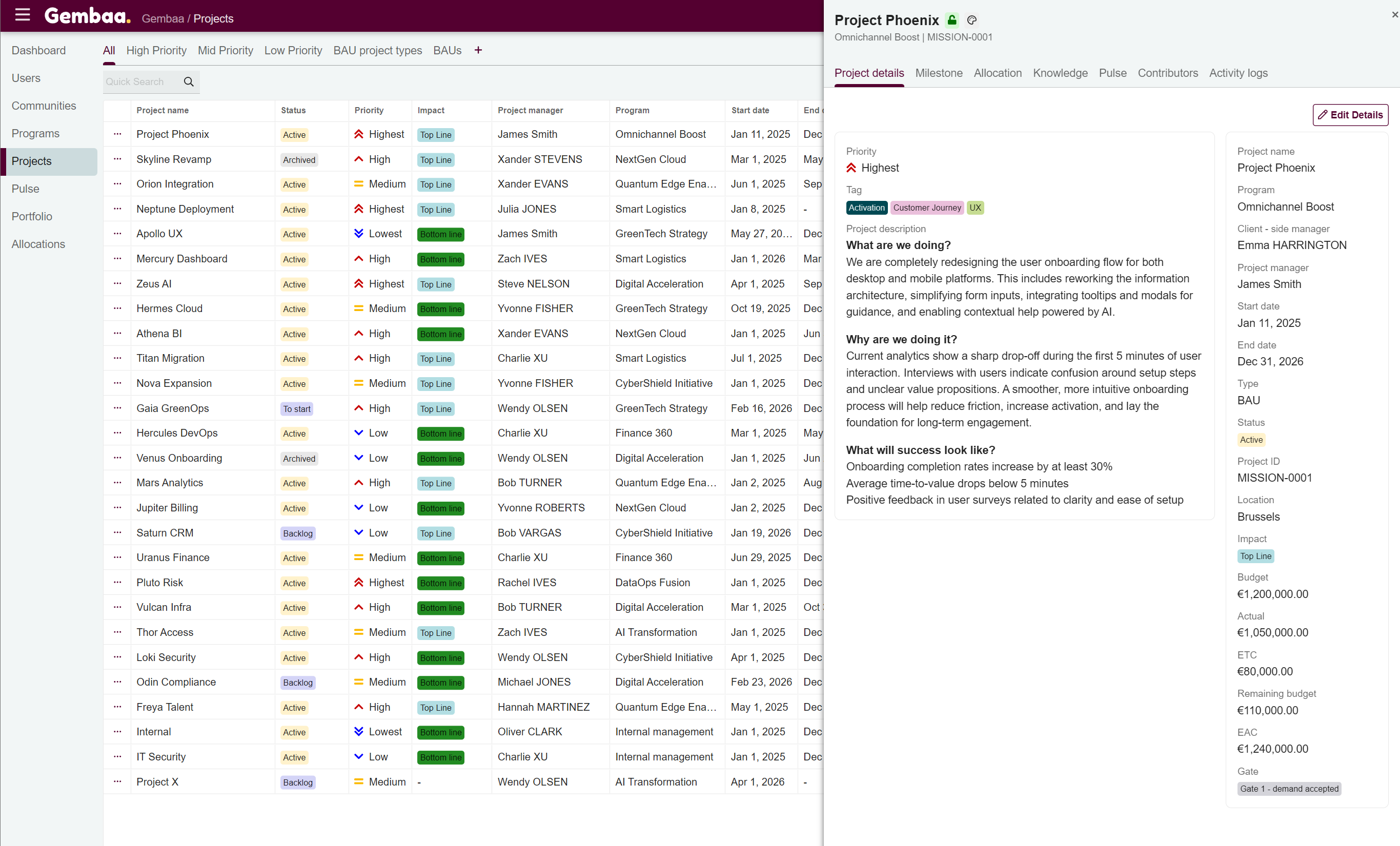Open row actions for Apollo UX
This screenshot has height=846, width=1400.
click(117, 234)
